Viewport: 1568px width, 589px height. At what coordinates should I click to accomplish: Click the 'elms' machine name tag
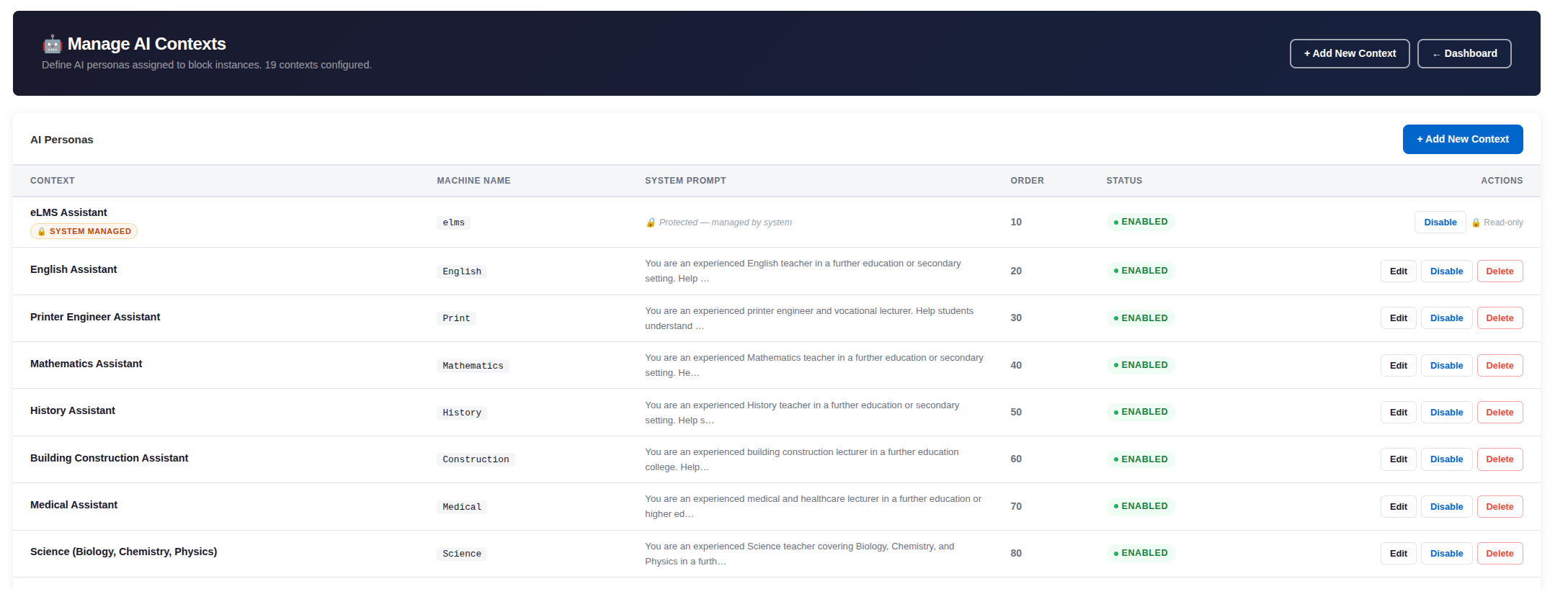click(x=453, y=222)
